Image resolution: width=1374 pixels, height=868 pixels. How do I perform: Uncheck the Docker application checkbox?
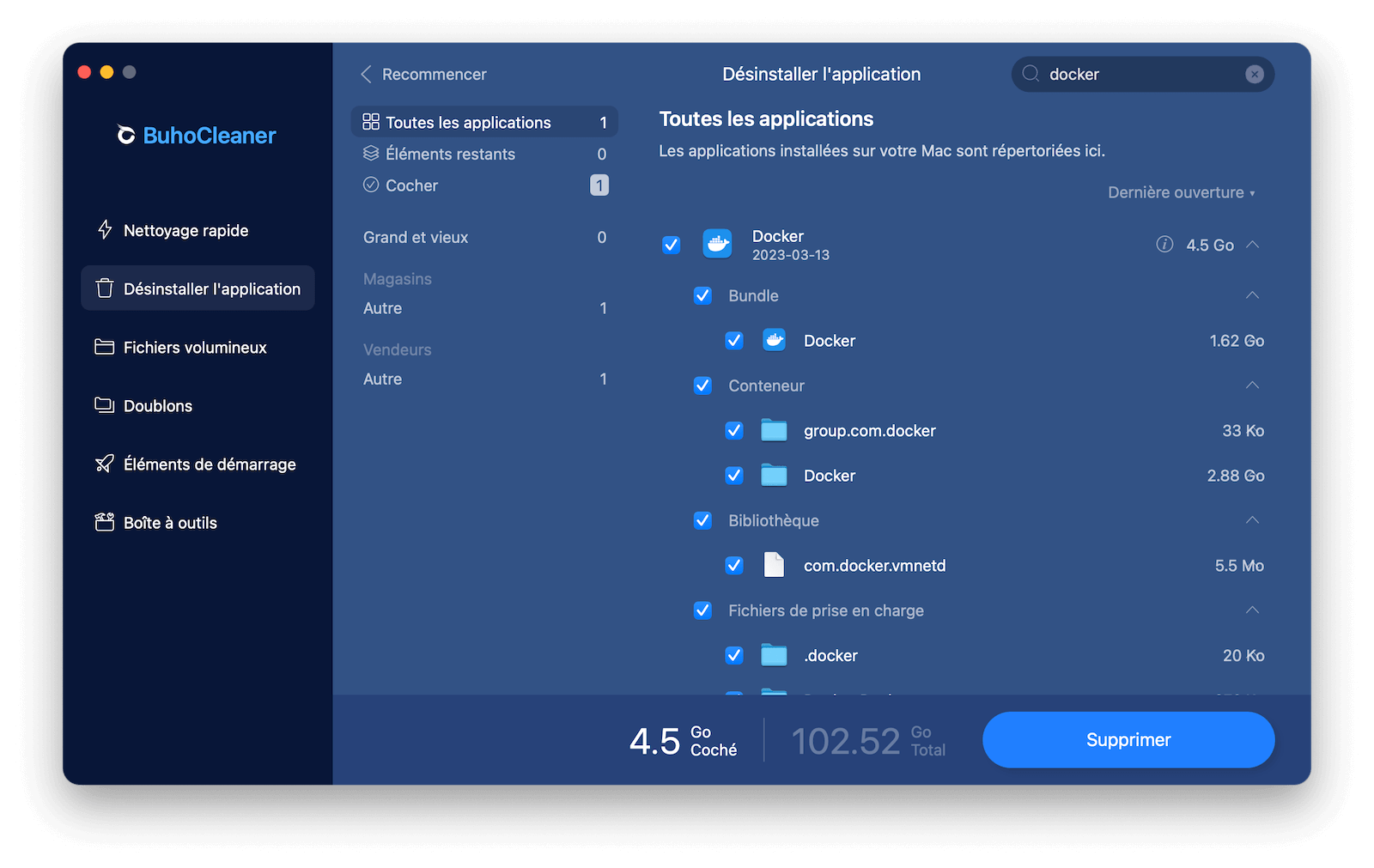click(x=672, y=245)
